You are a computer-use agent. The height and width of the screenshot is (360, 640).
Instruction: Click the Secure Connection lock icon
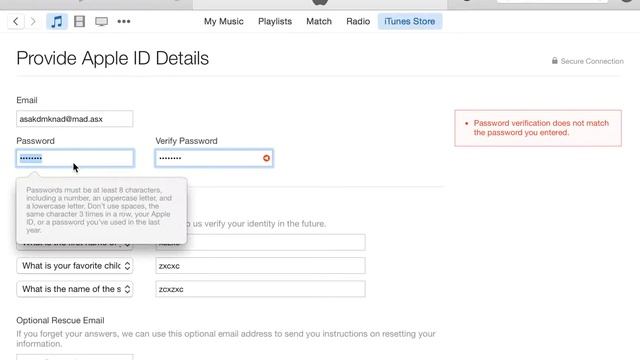coord(554,61)
